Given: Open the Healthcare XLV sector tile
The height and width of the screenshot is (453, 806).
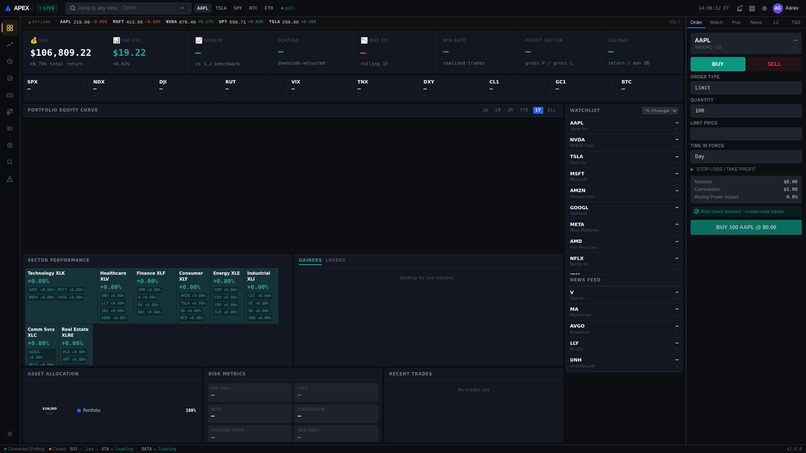Looking at the screenshot, I should [x=115, y=296].
